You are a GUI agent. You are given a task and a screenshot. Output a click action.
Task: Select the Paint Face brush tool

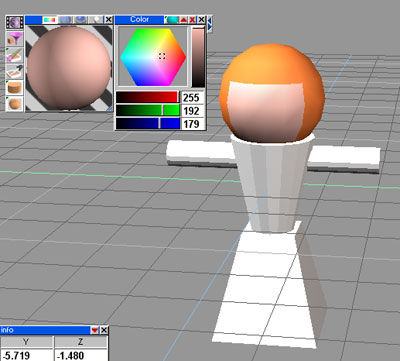[x=15, y=55]
